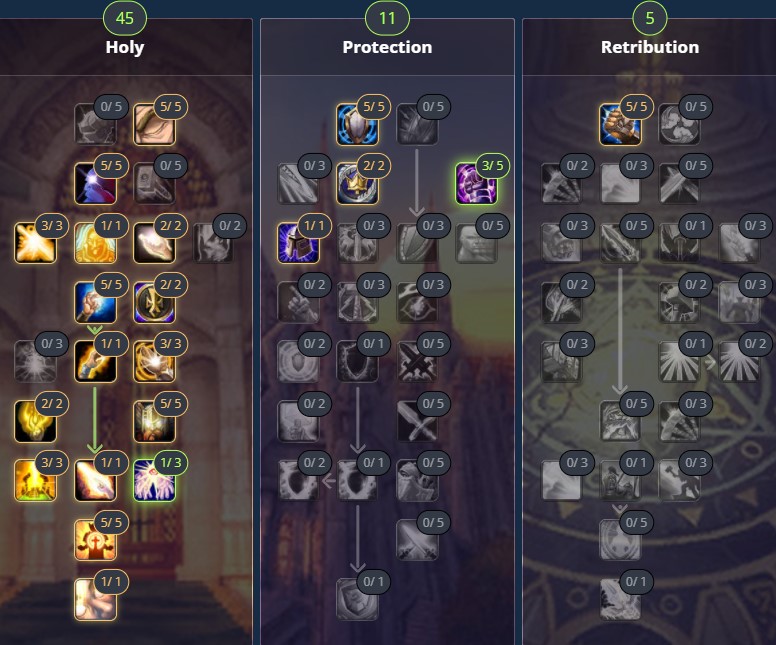This screenshot has height=645, width=776.
Task: Select Unyielding Faith talent at 0/2 in Holy
Action: 214,243
